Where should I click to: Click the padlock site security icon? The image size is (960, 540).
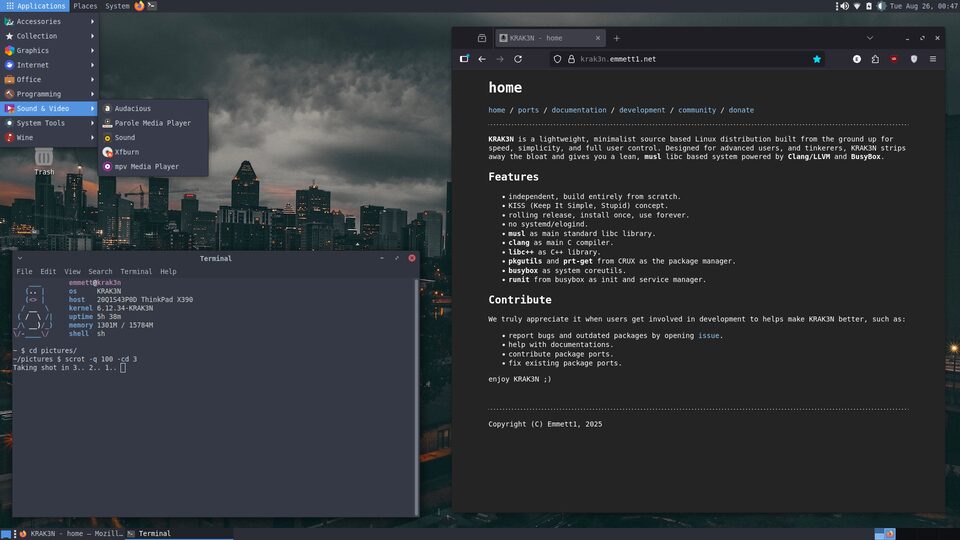(x=571, y=59)
